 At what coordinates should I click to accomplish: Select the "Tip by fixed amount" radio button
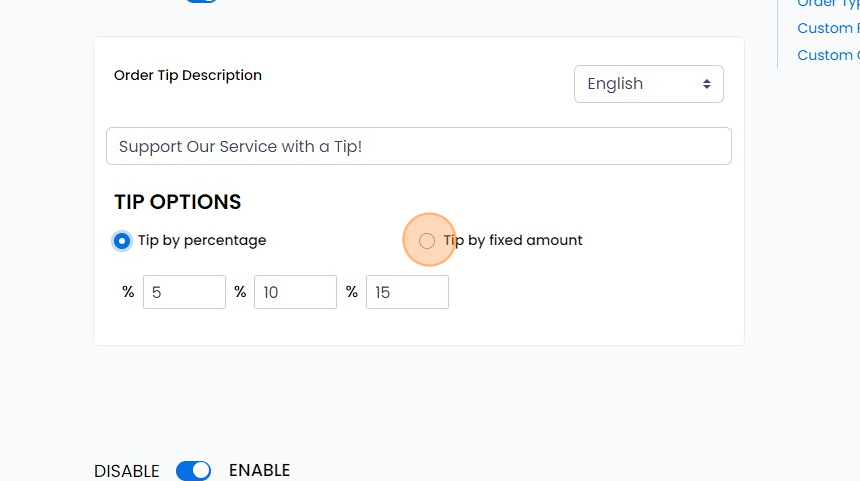pos(427,241)
